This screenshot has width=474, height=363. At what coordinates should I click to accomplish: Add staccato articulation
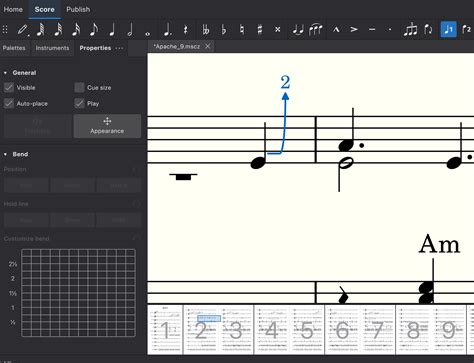pos(390,30)
